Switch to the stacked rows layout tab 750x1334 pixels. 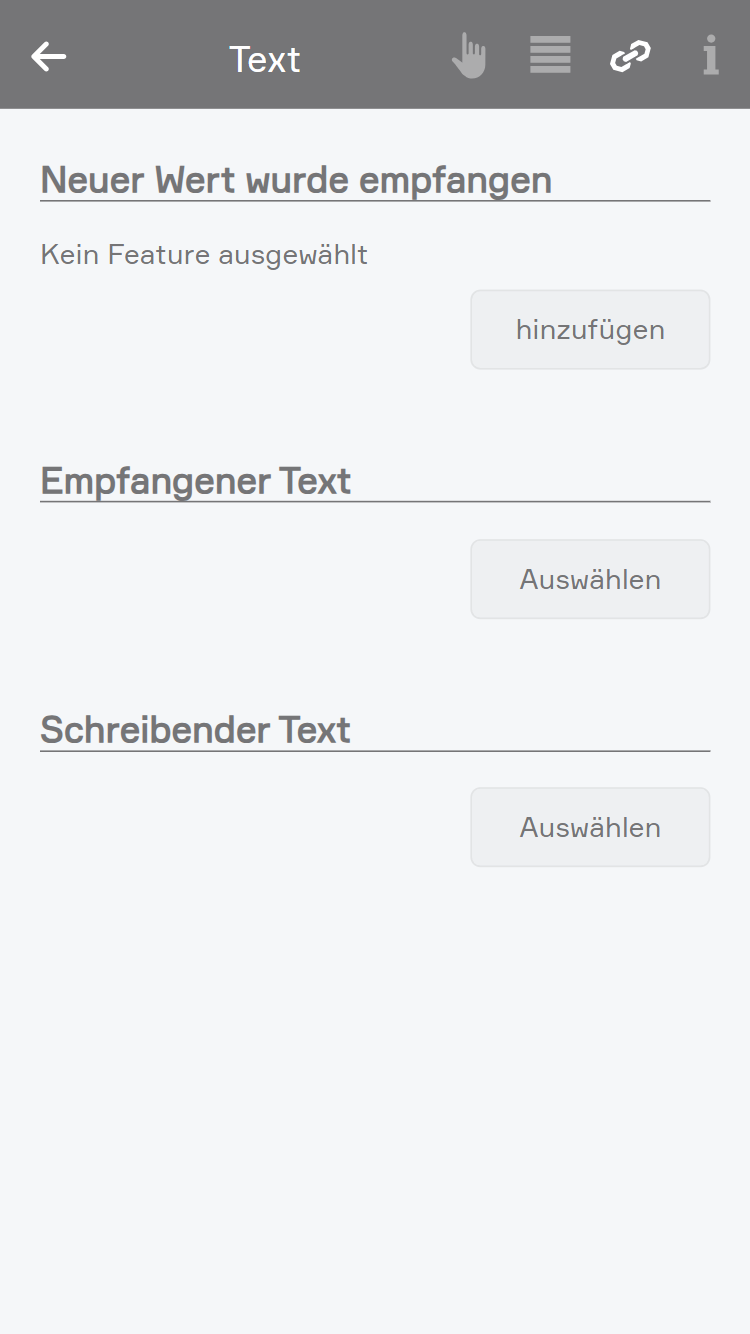[x=550, y=55]
